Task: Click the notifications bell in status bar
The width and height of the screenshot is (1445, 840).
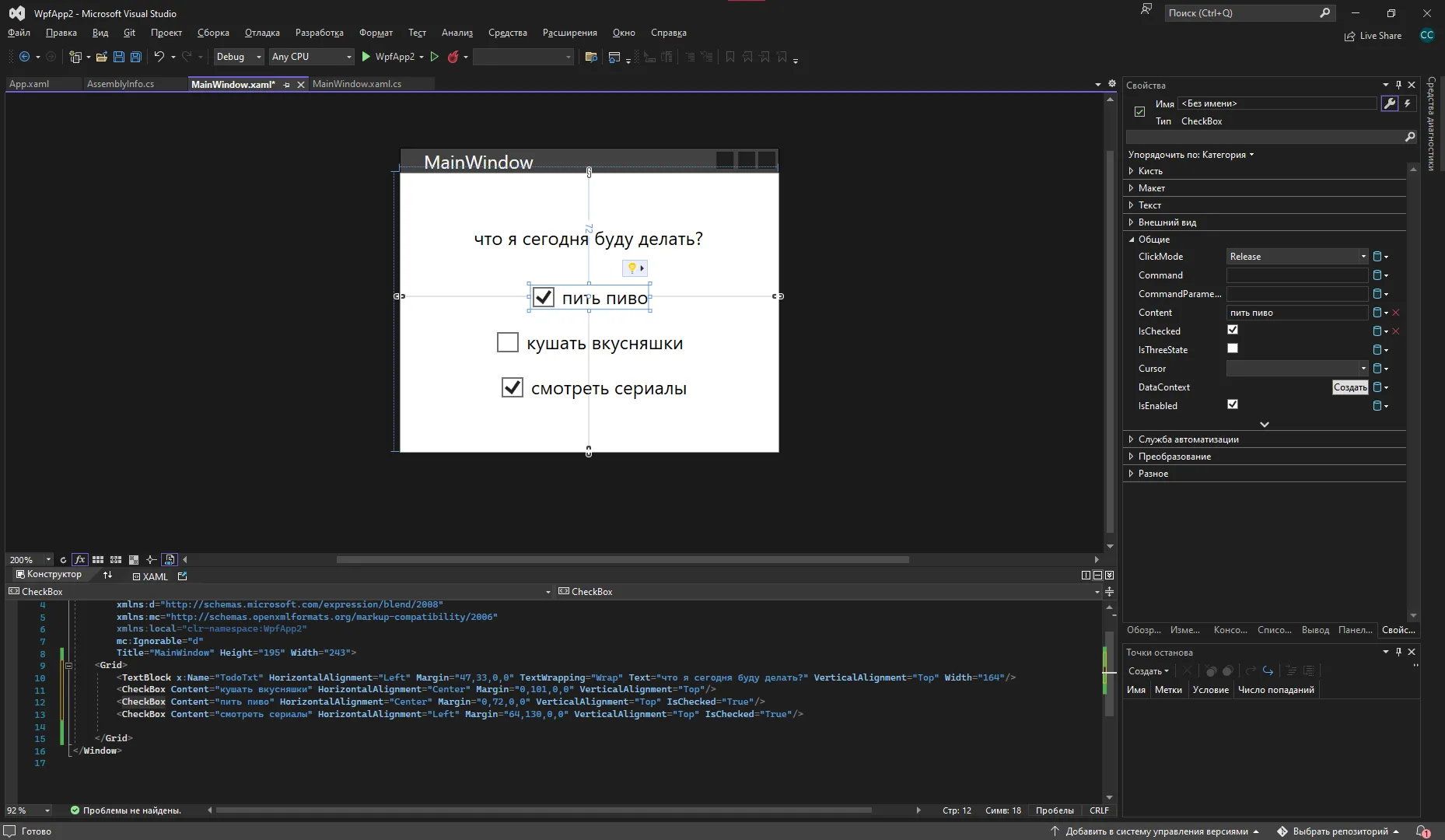Action: 1422,831
